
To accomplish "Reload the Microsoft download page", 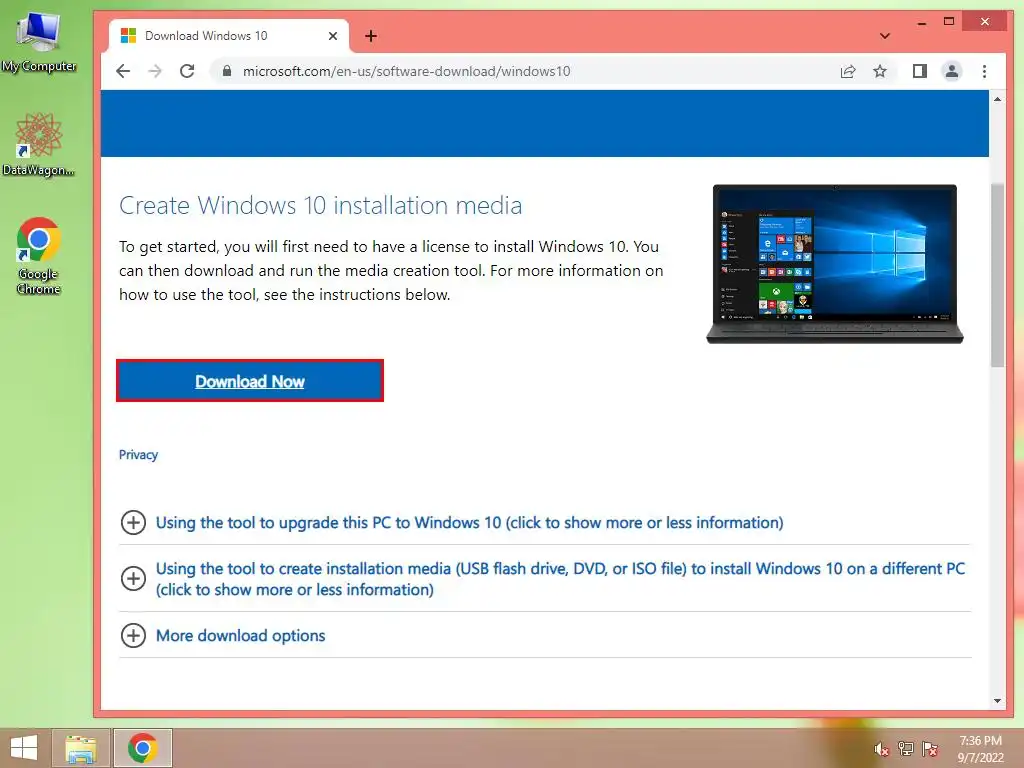I will pos(187,71).
